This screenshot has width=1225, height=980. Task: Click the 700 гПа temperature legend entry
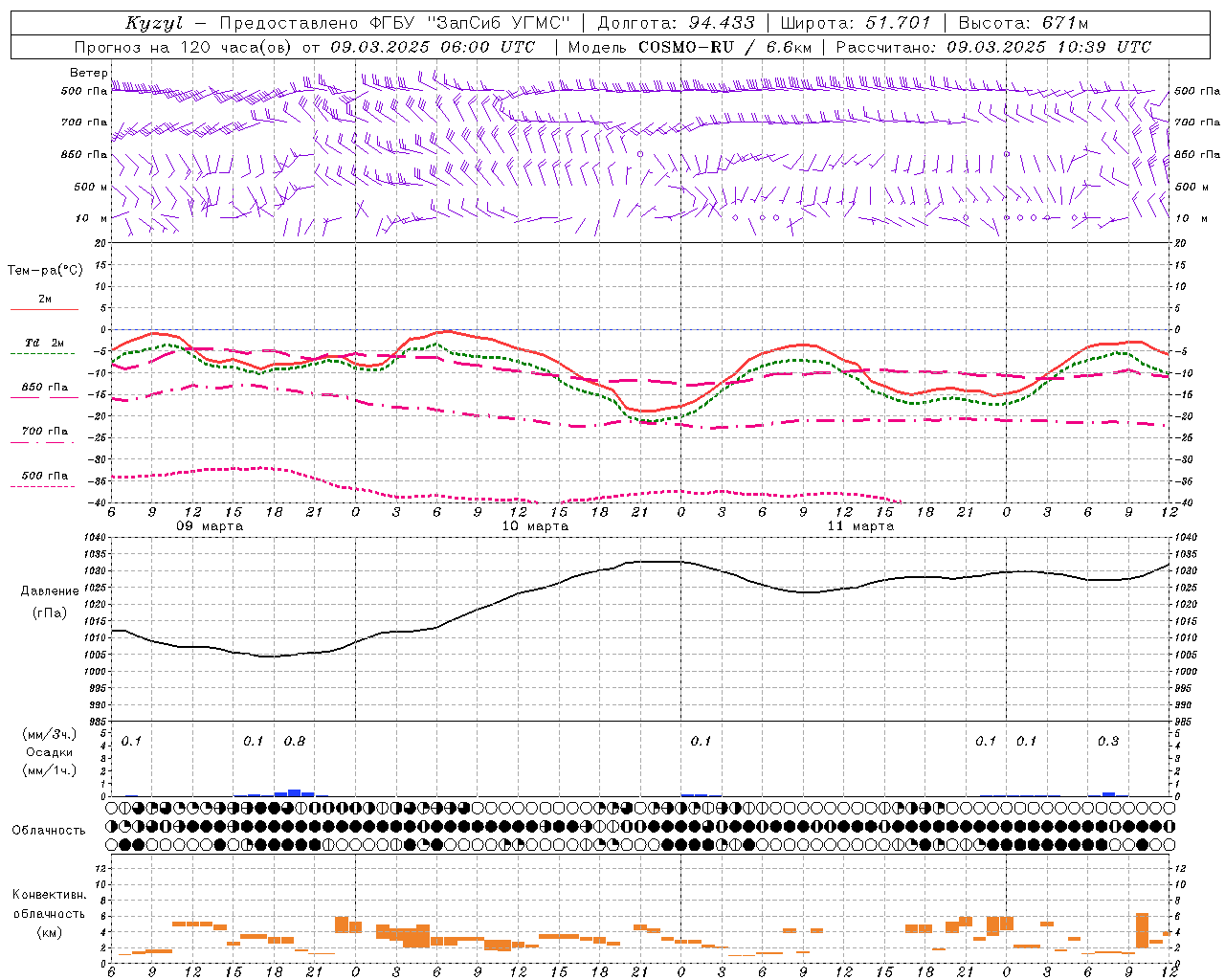pyautogui.click(x=45, y=431)
